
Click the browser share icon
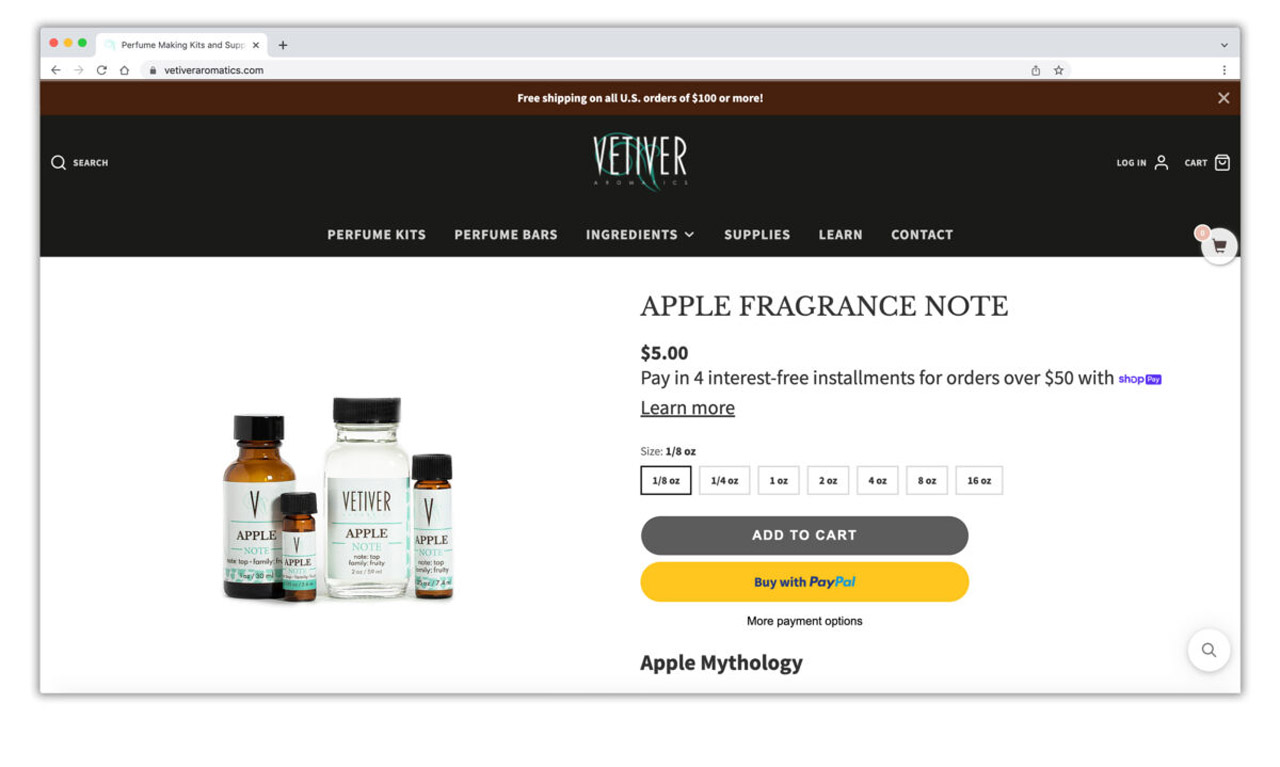point(1035,70)
